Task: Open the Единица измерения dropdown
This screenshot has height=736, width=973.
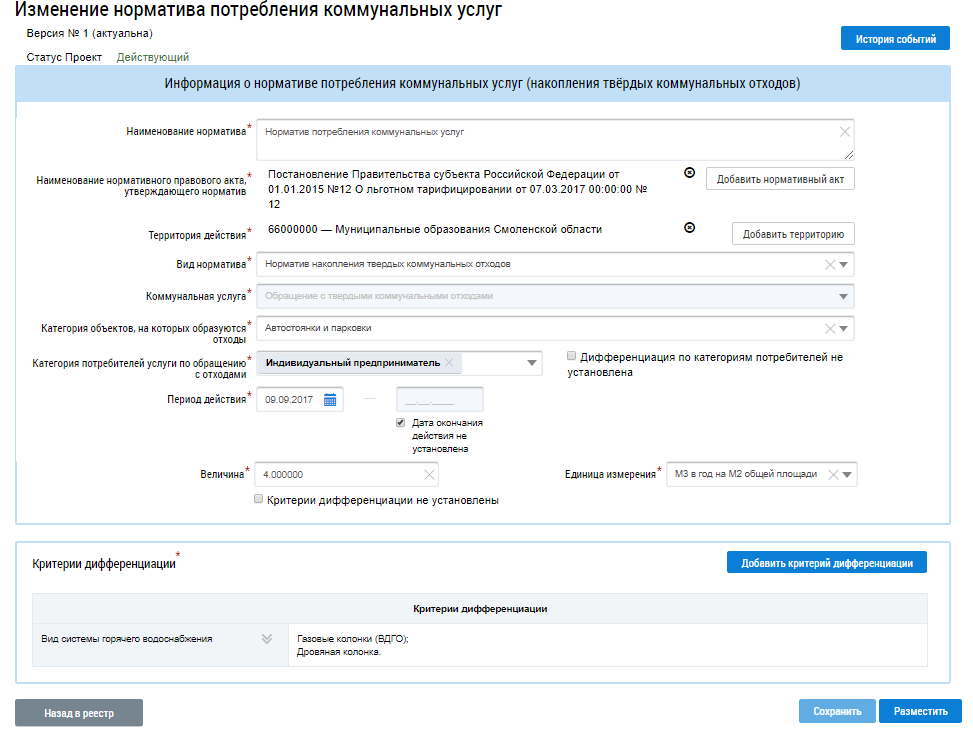Action: [847, 475]
